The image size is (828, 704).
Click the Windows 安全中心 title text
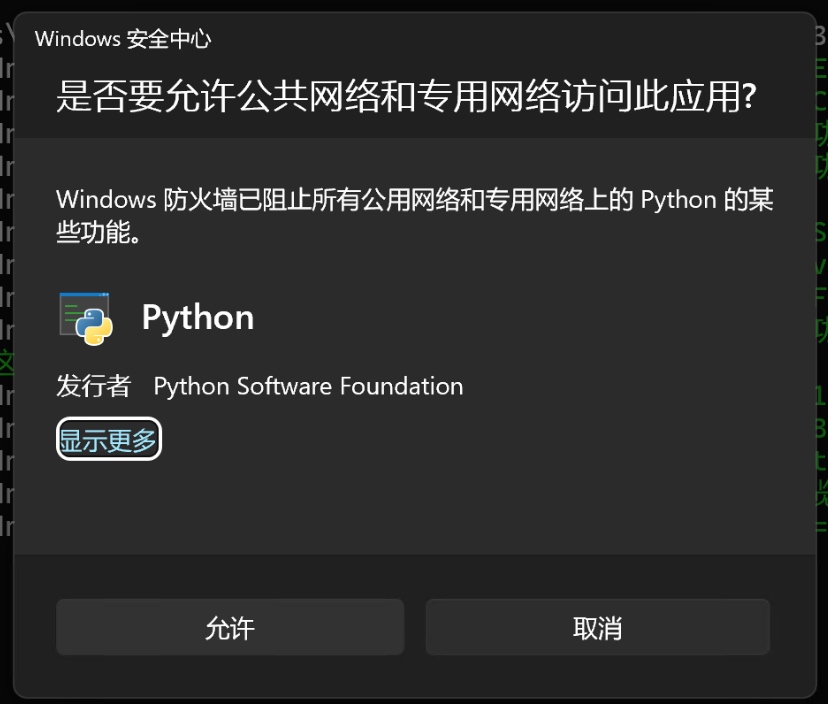(x=123, y=39)
